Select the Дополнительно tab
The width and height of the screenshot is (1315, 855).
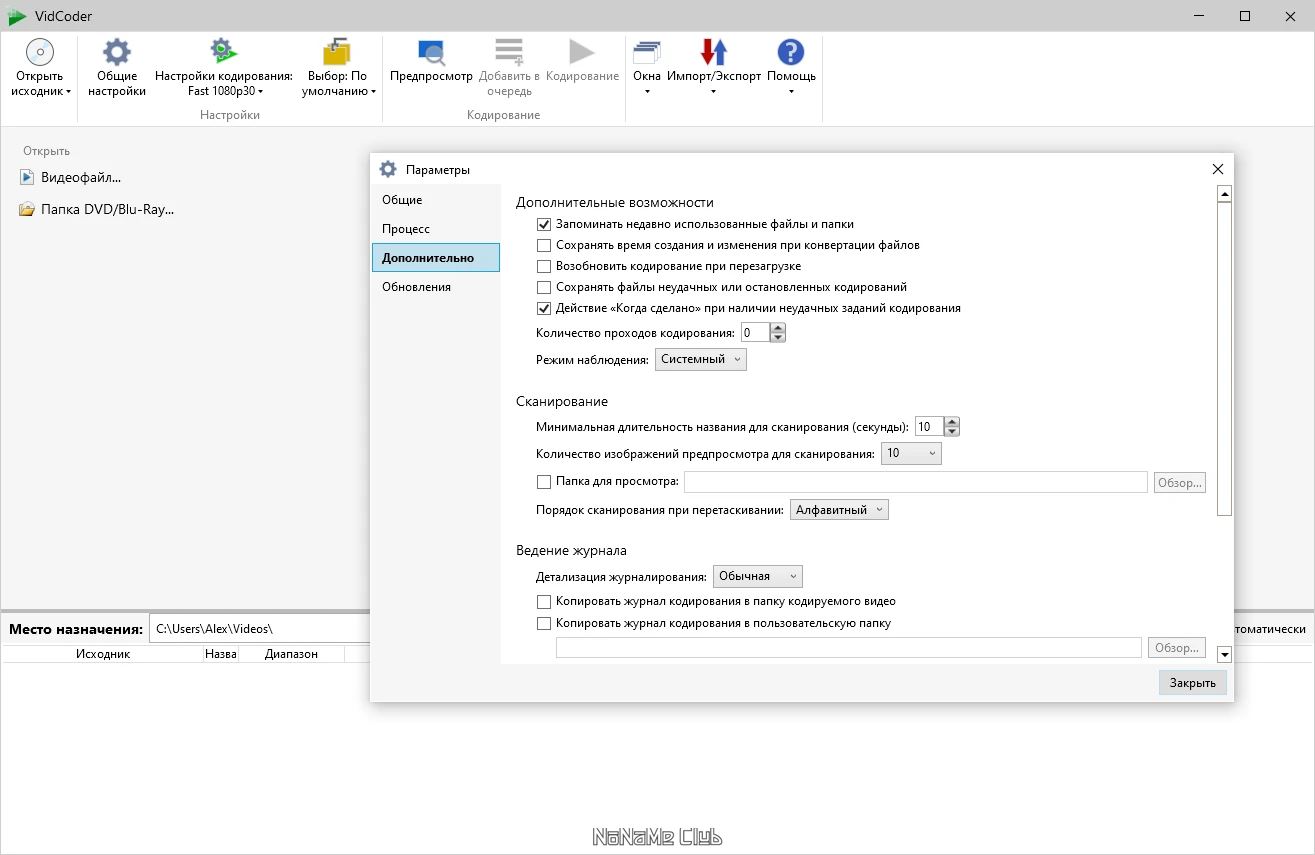pos(435,258)
